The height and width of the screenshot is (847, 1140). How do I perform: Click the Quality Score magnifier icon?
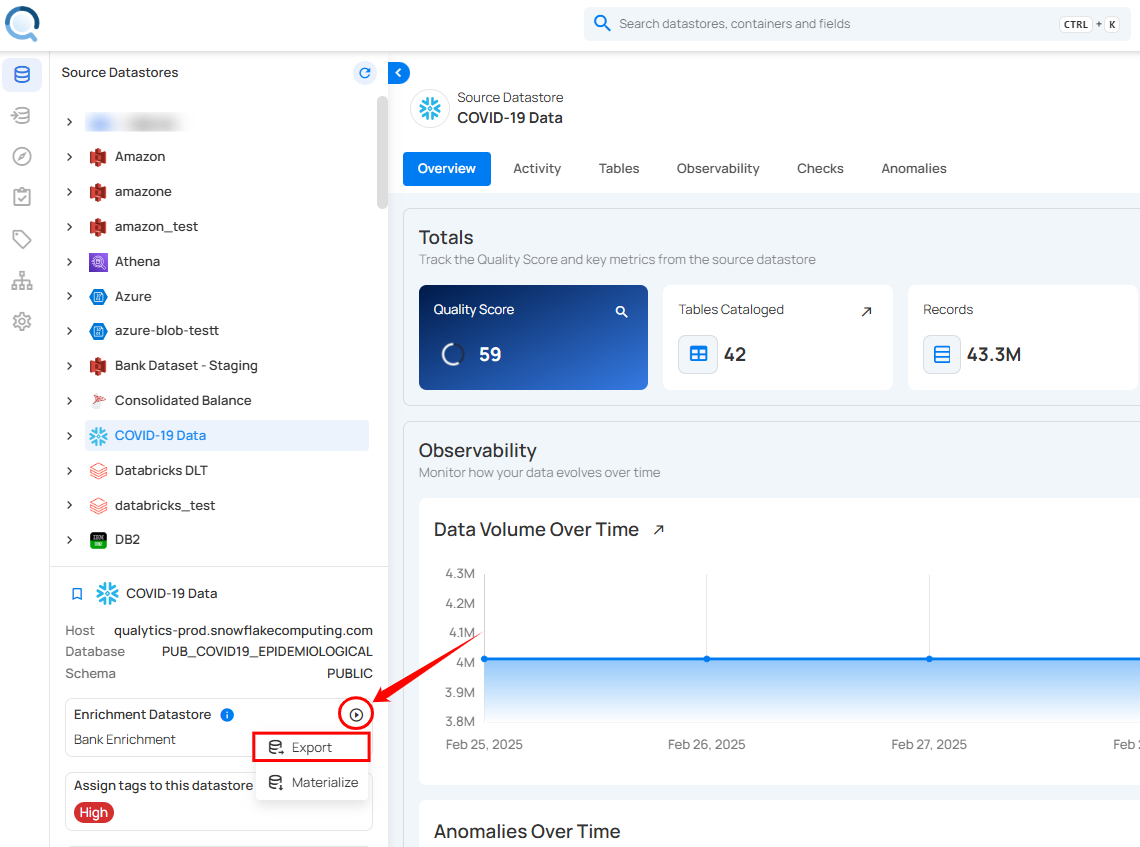pyautogui.click(x=621, y=311)
